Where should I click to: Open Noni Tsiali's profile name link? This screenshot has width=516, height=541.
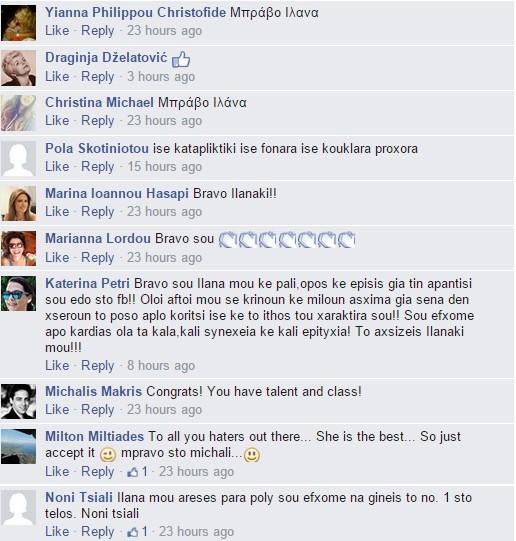coord(79,498)
